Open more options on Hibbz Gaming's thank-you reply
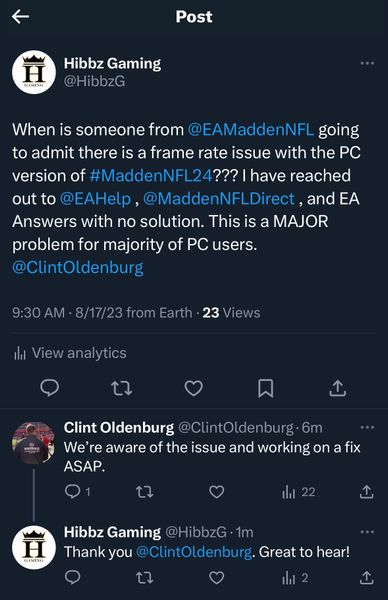The height and width of the screenshot is (600, 388). 367,532
